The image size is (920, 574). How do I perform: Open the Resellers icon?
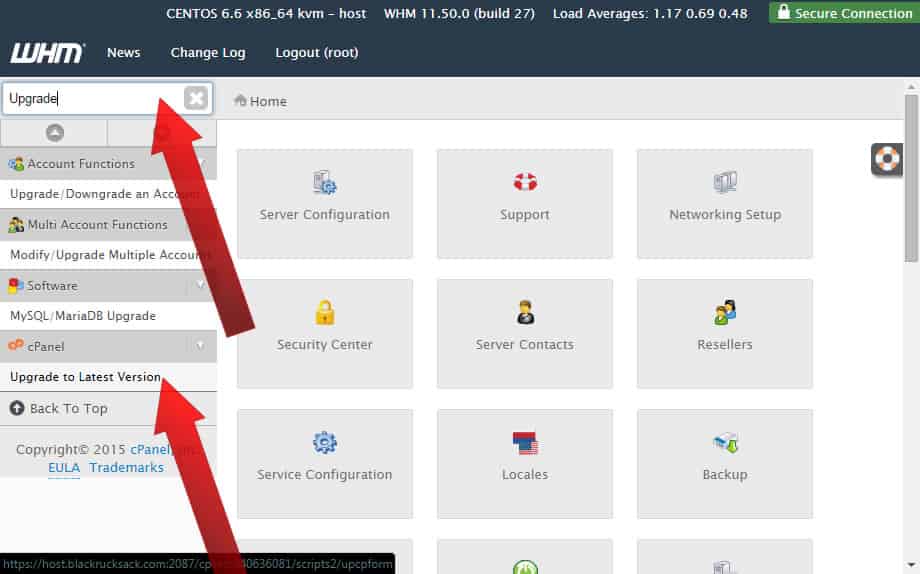(725, 313)
